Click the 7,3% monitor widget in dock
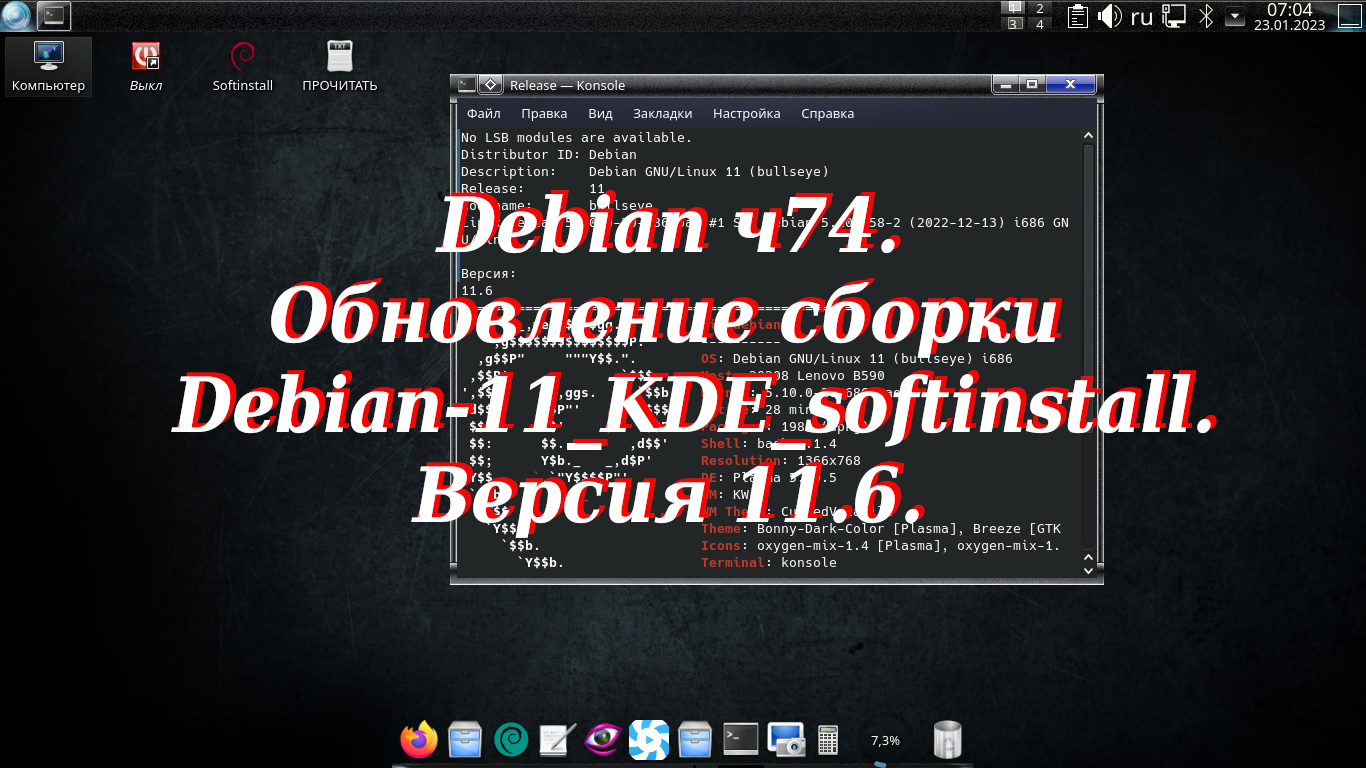 (885, 740)
